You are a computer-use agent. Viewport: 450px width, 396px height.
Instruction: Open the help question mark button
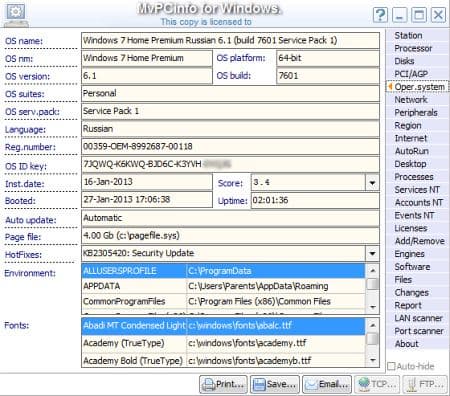[x=380, y=15]
